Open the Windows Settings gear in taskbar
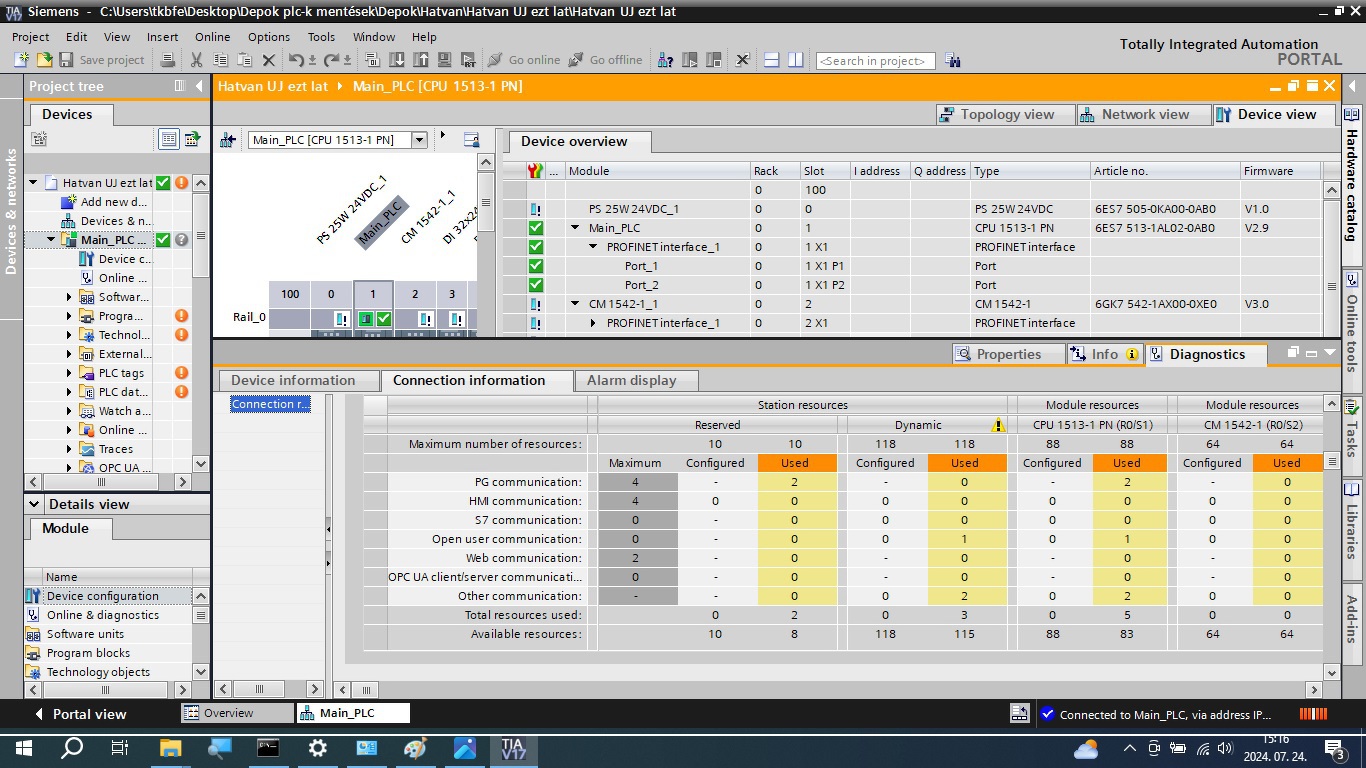Image resolution: width=1366 pixels, height=768 pixels. coord(317,747)
